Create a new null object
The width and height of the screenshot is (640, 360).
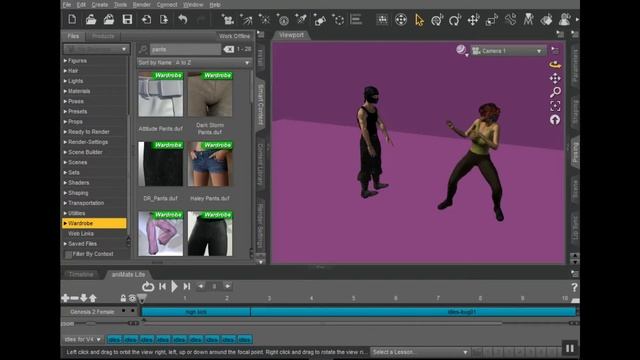click(x=338, y=20)
